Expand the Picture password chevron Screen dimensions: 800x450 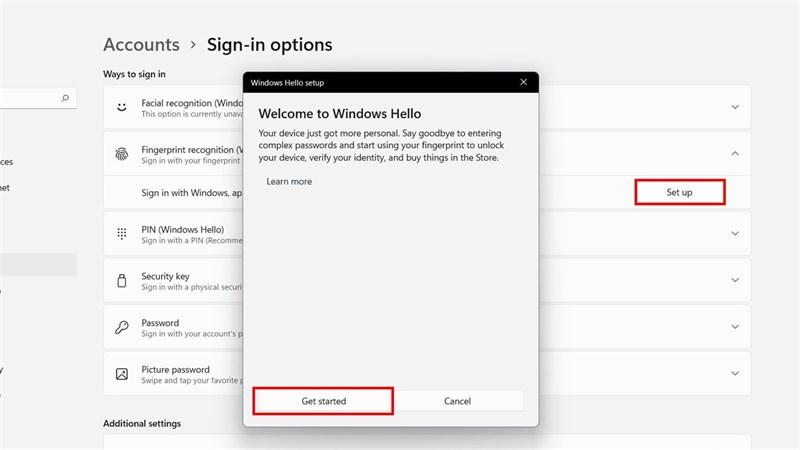[735, 374]
